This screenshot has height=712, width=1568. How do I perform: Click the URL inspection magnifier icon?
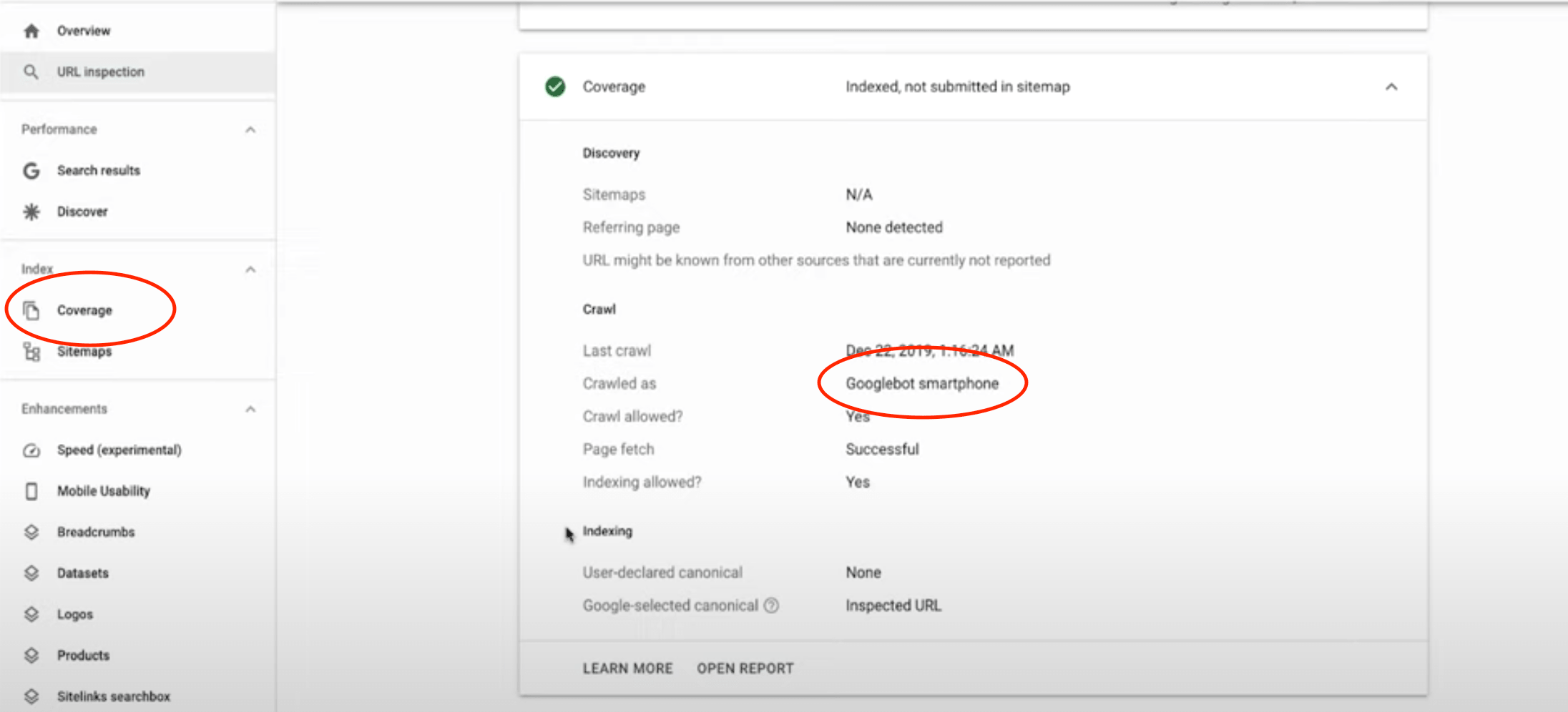(x=31, y=71)
